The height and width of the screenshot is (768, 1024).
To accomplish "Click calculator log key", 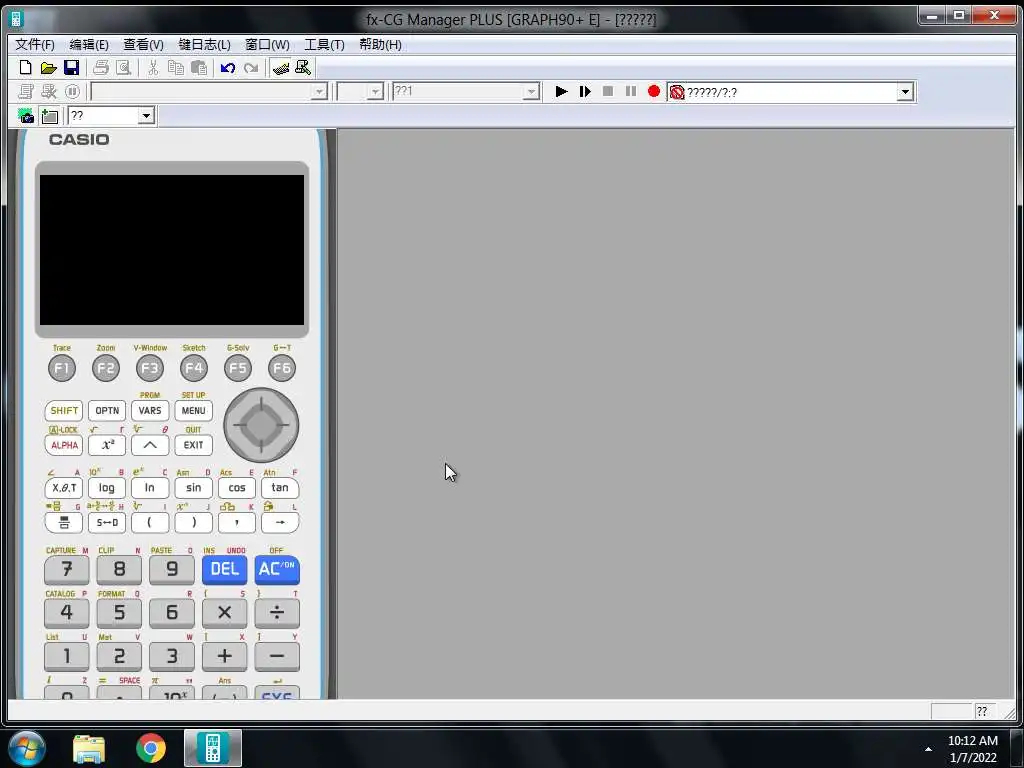I will (107, 488).
